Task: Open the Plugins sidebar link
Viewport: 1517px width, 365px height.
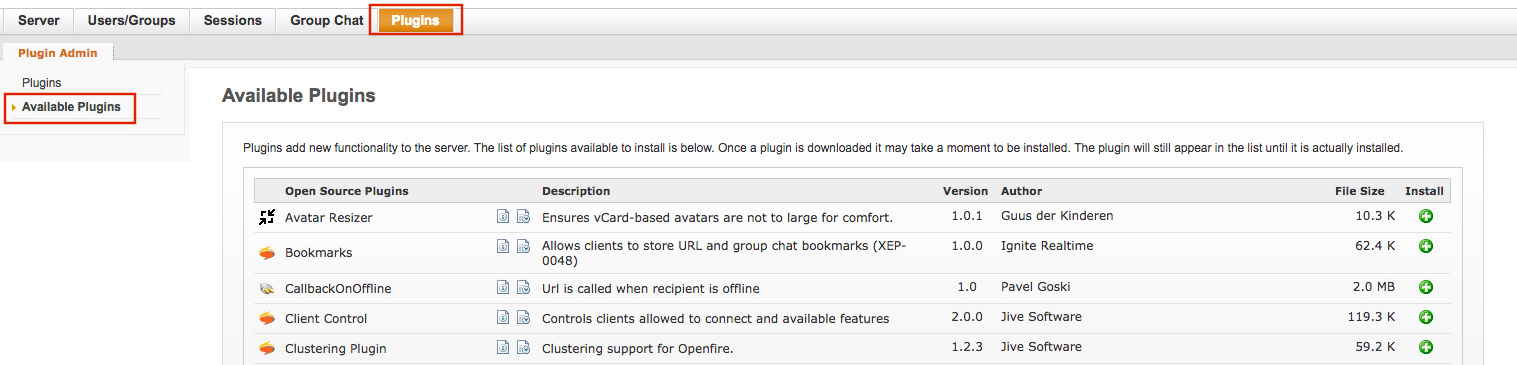Action: pos(42,83)
